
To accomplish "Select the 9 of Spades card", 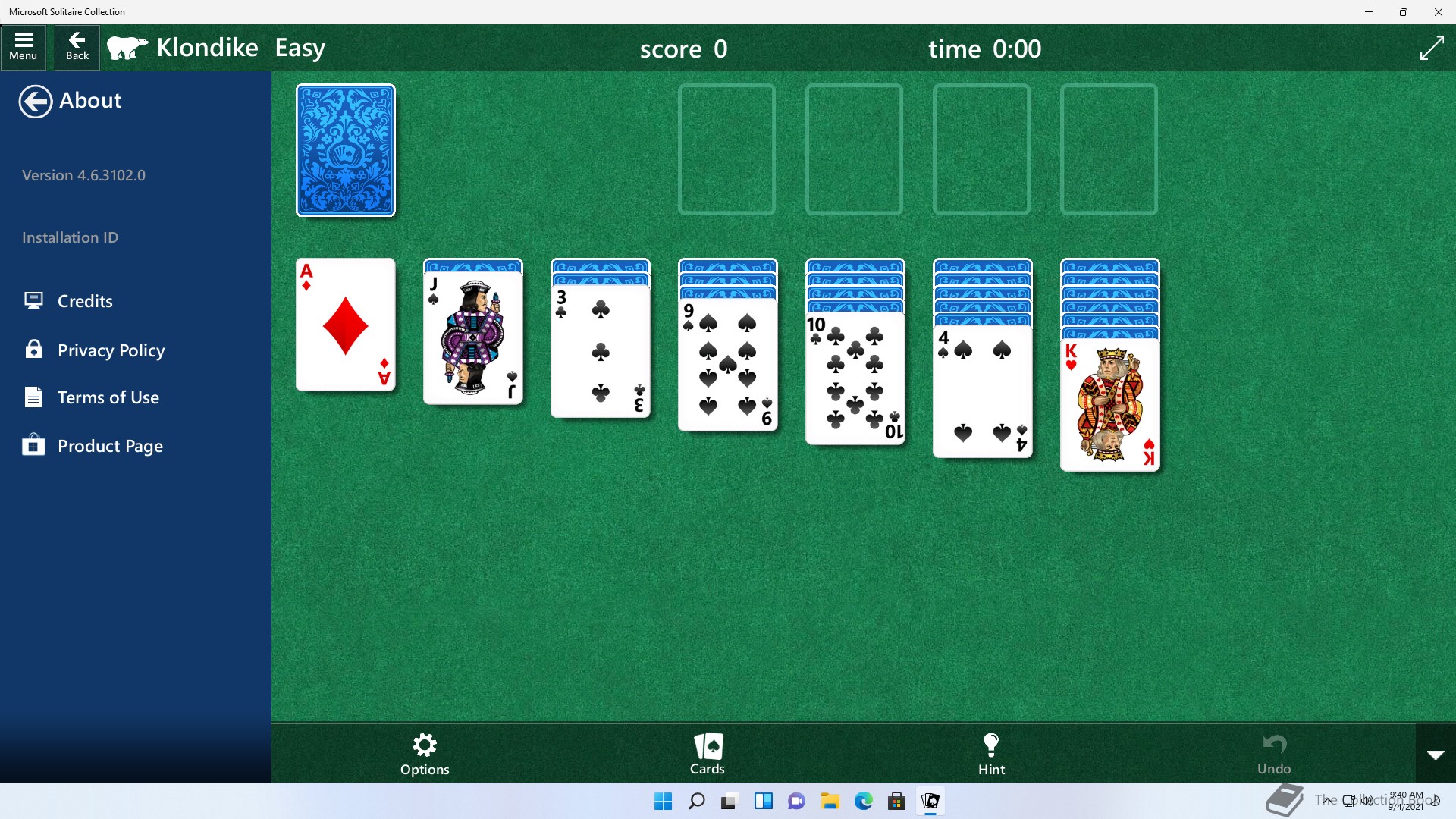I will pyautogui.click(x=727, y=365).
